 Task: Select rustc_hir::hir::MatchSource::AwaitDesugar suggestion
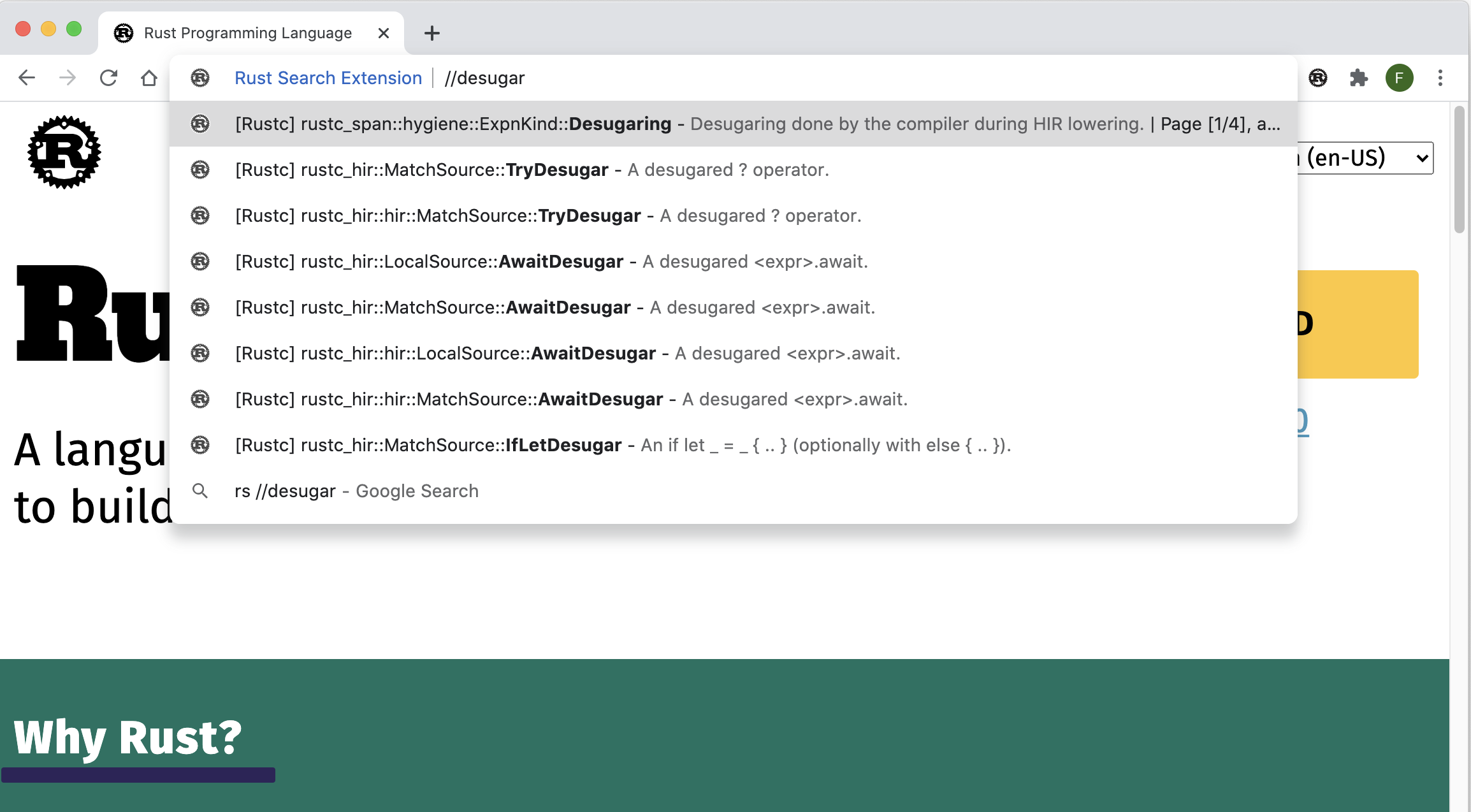[734, 399]
